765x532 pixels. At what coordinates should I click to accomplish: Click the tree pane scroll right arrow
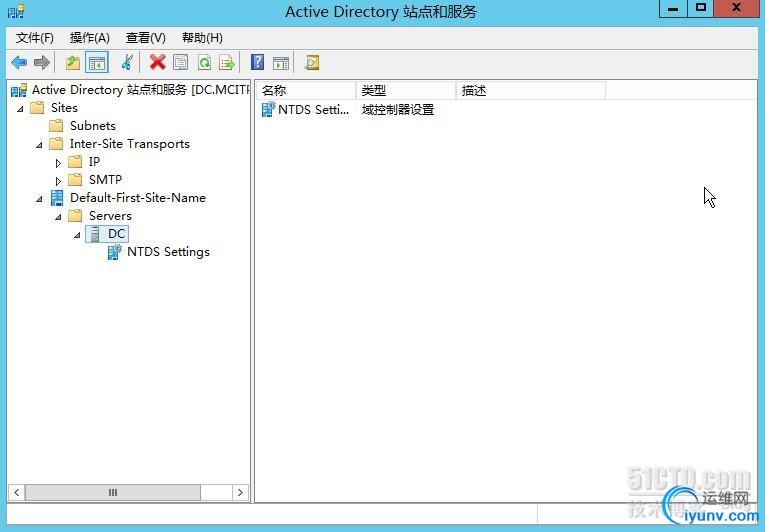[x=240, y=492]
